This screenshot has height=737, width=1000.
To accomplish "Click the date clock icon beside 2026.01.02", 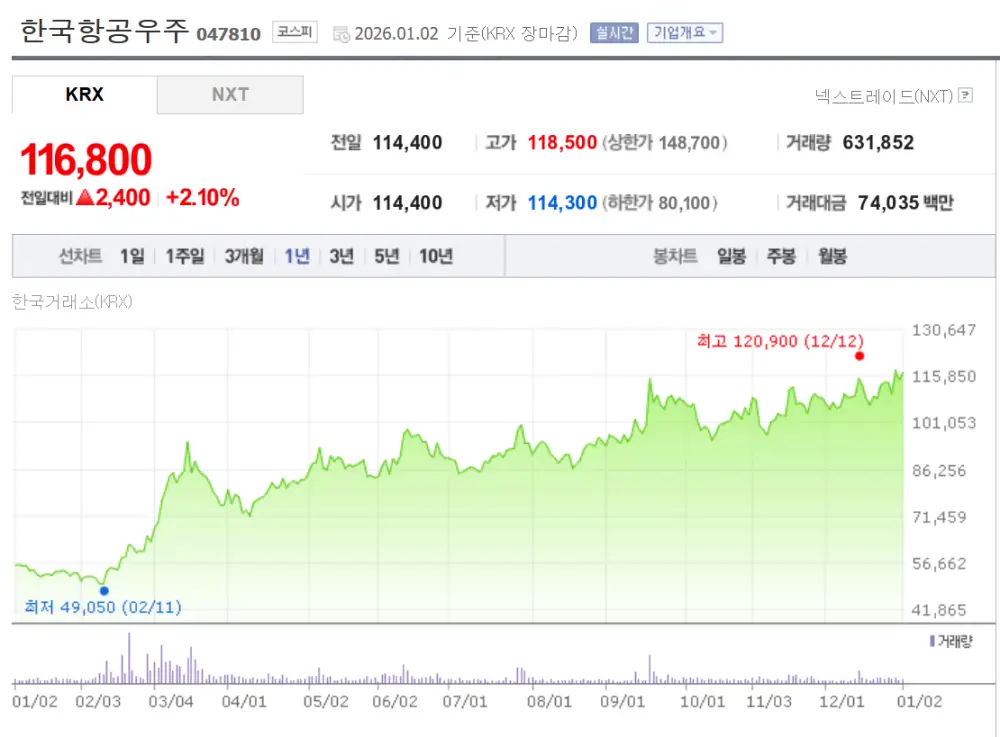I will click(341, 34).
